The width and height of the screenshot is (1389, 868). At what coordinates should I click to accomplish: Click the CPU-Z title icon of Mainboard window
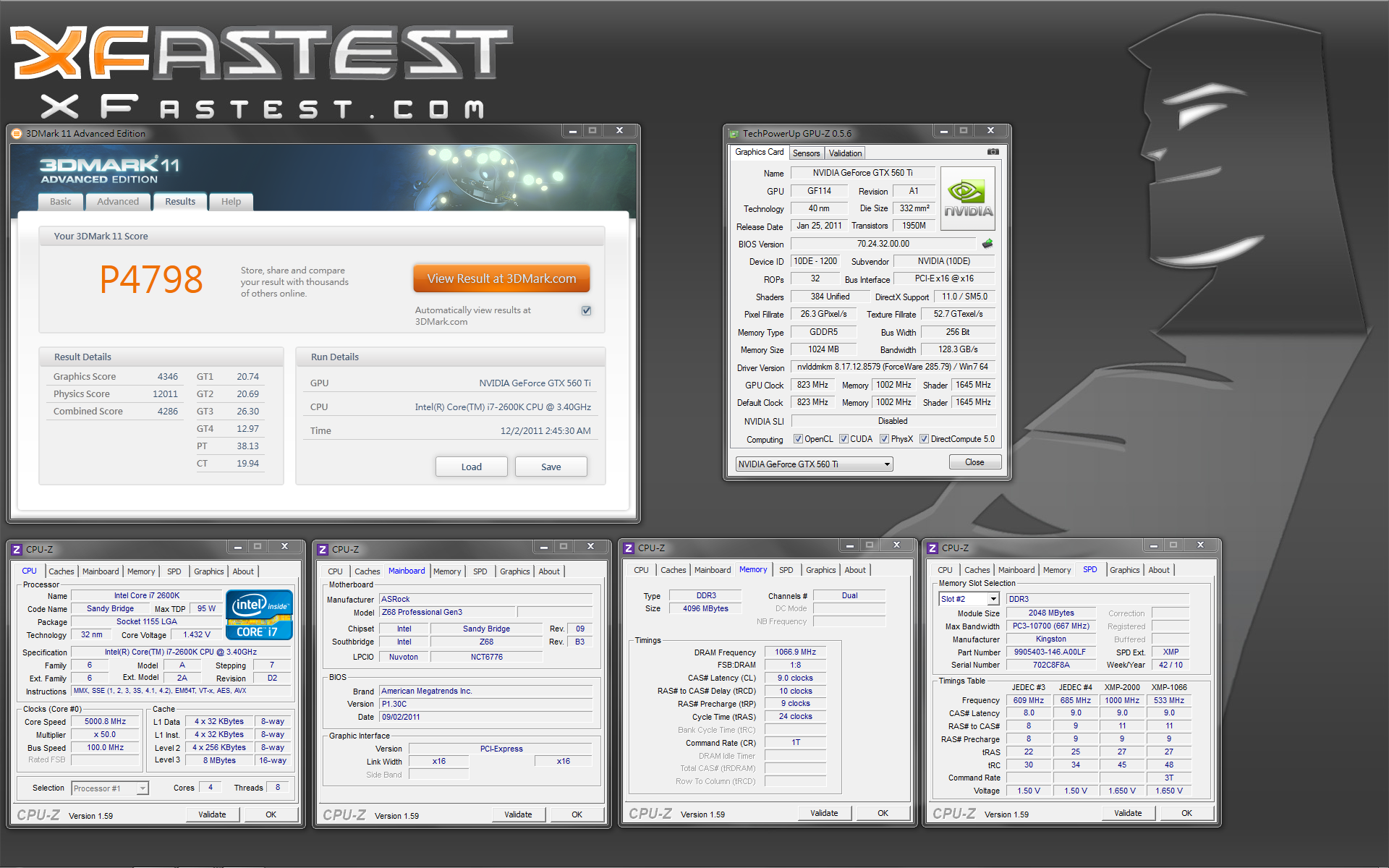[x=323, y=550]
